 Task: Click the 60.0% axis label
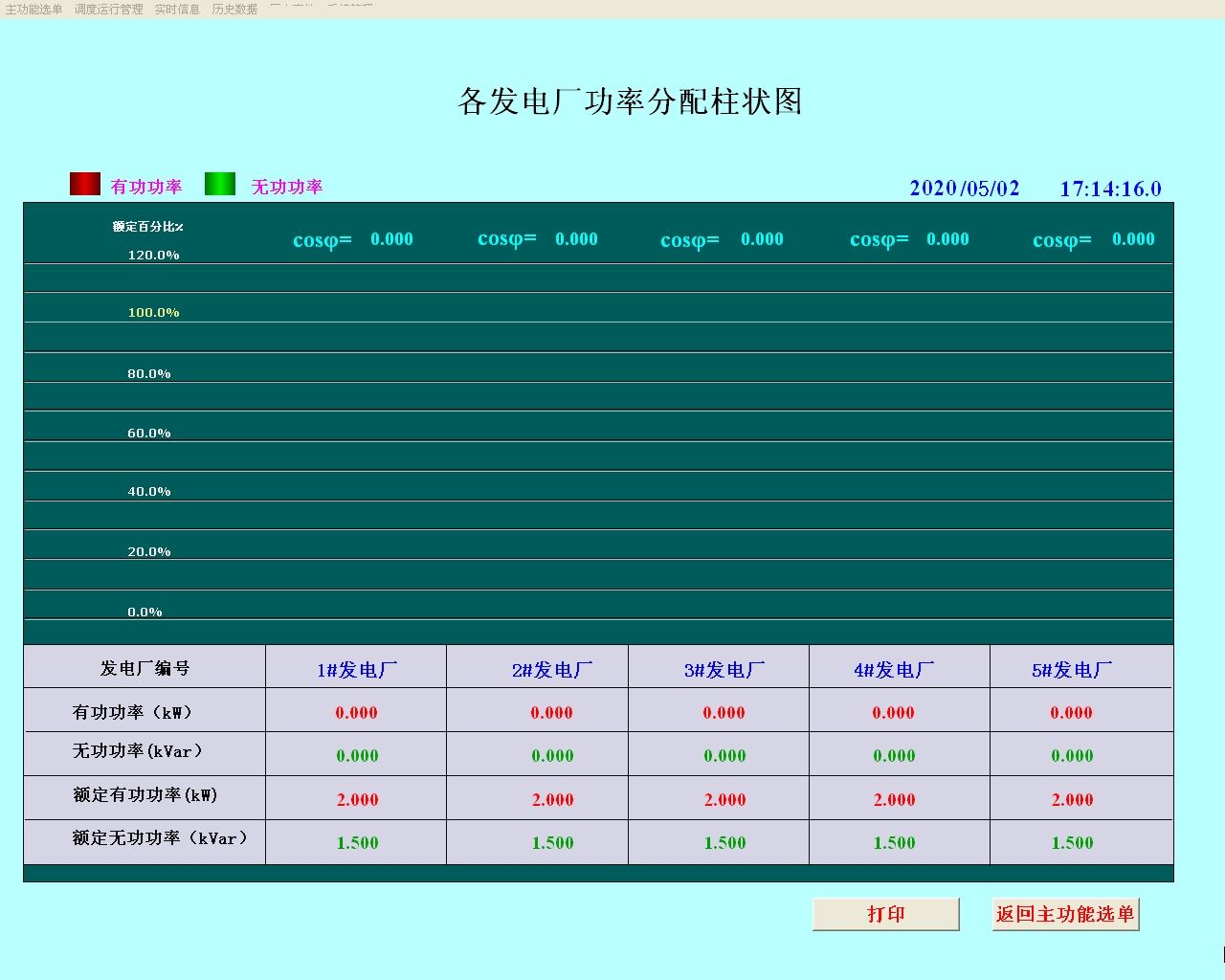(x=149, y=433)
